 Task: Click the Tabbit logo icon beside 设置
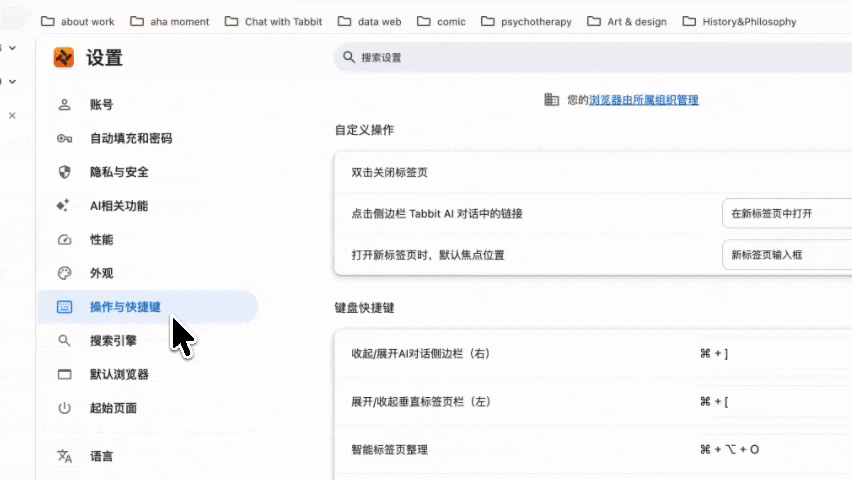point(64,57)
